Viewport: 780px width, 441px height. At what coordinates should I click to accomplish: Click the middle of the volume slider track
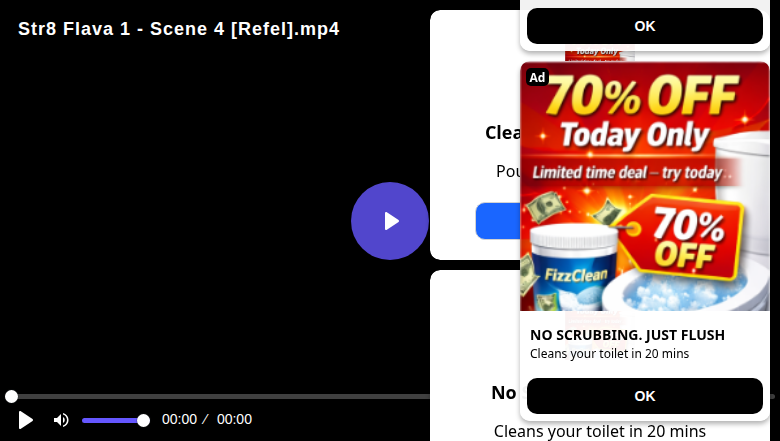113,421
